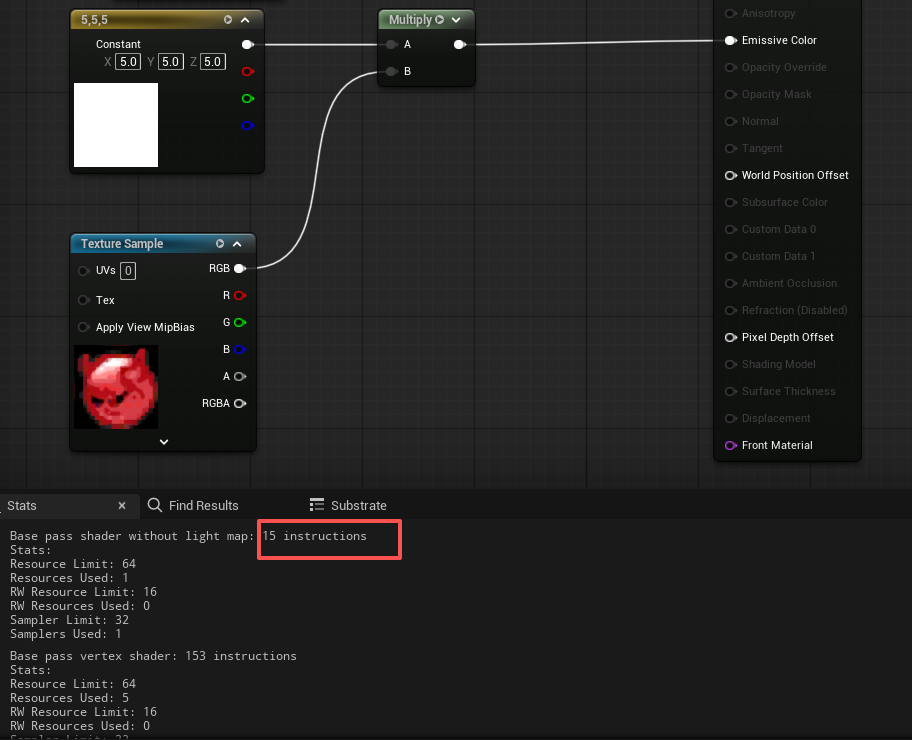Select the Texture Sample node title
Screen dimensions: 912x740
coord(122,244)
